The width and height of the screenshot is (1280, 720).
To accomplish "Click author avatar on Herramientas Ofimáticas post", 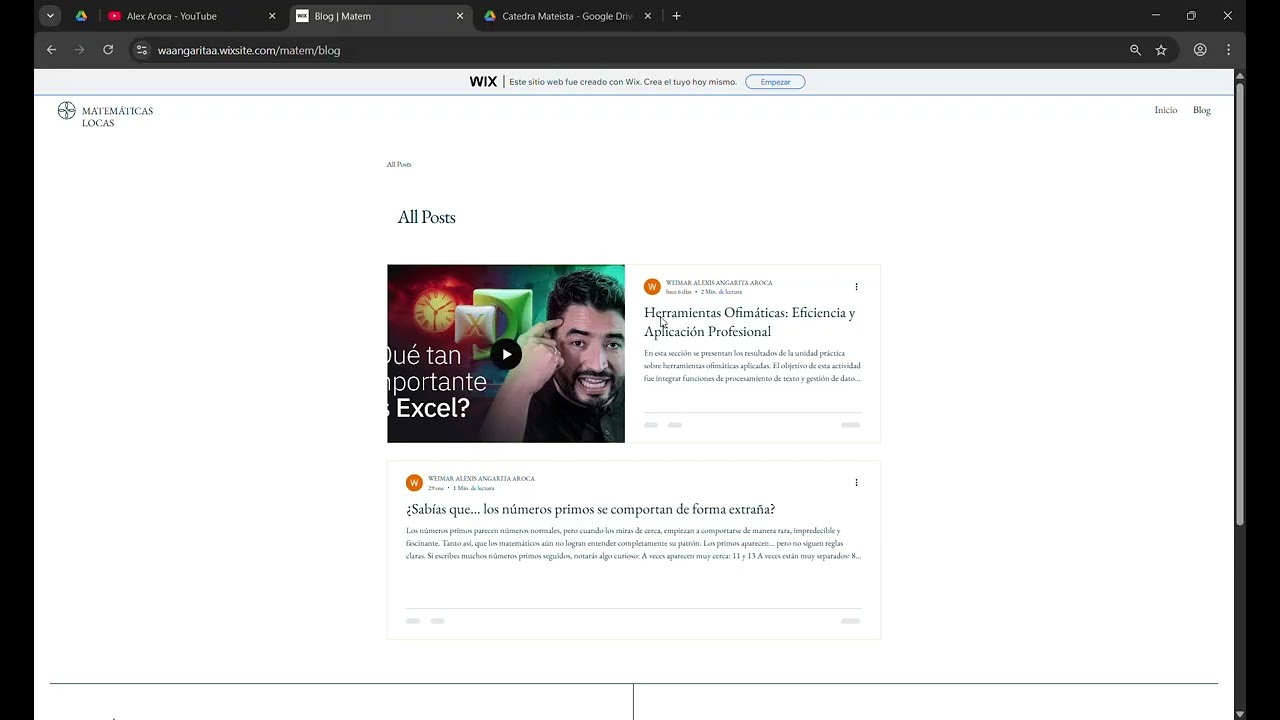I will click(652, 287).
